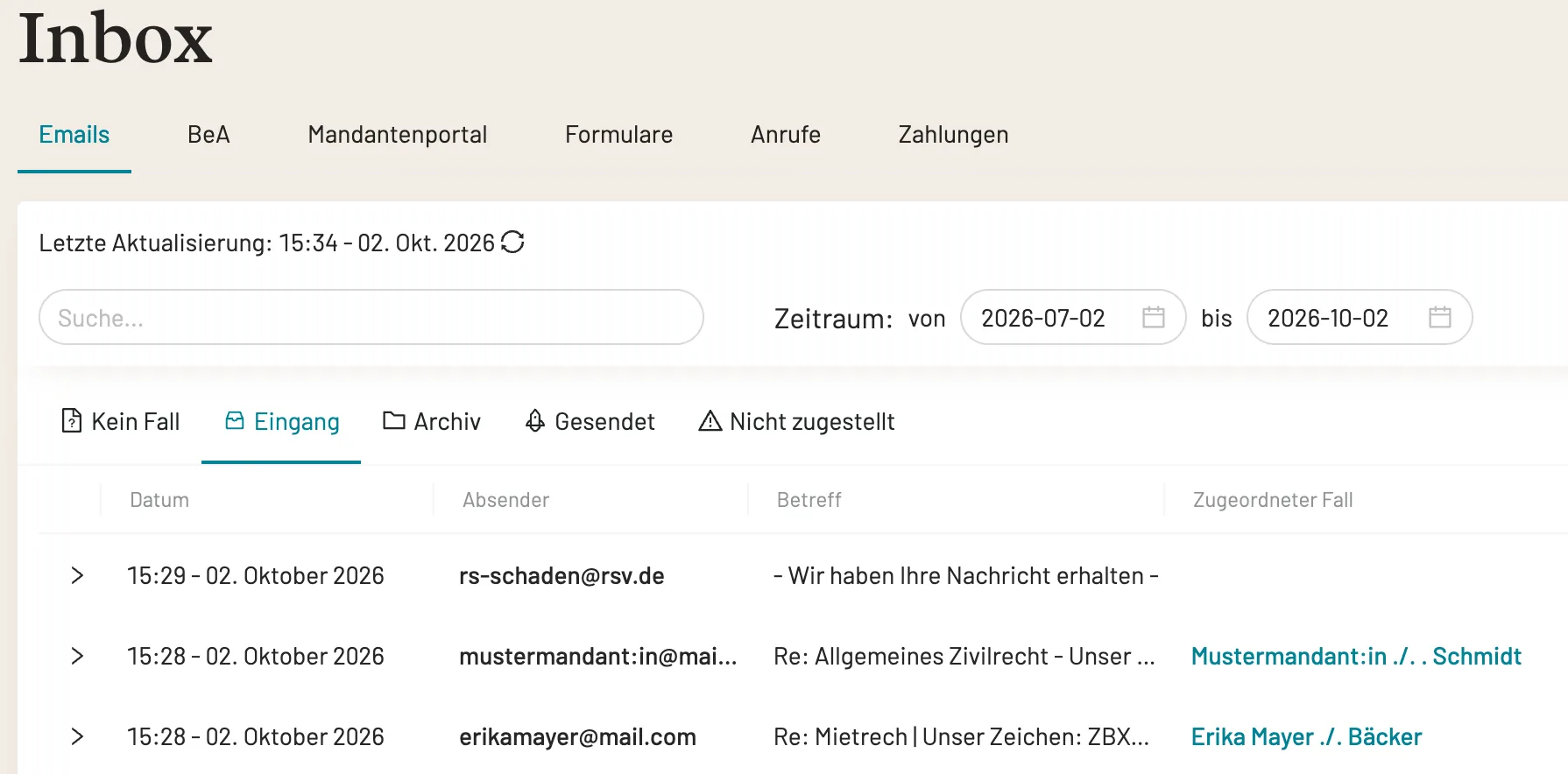Click the Nicht zugestellt warning icon
This screenshot has width=1568, height=774.
[710, 421]
